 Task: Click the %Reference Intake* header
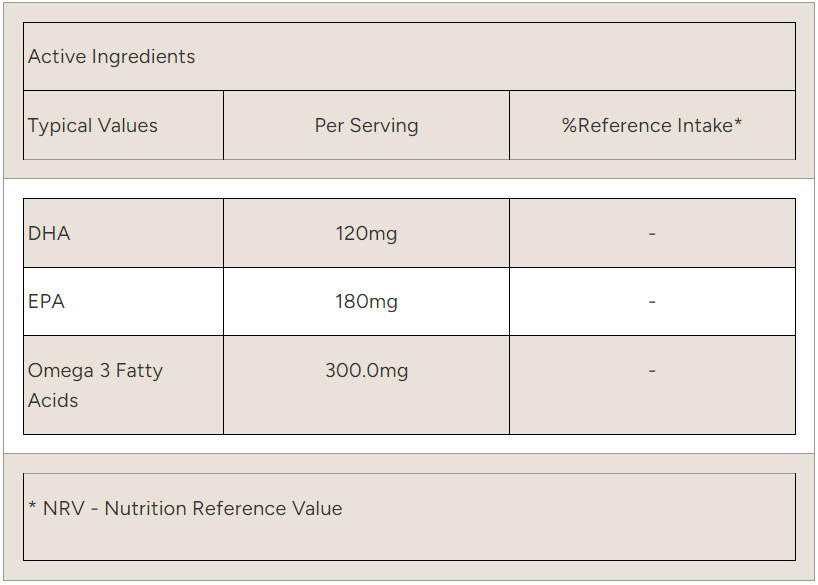click(x=651, y=126)
